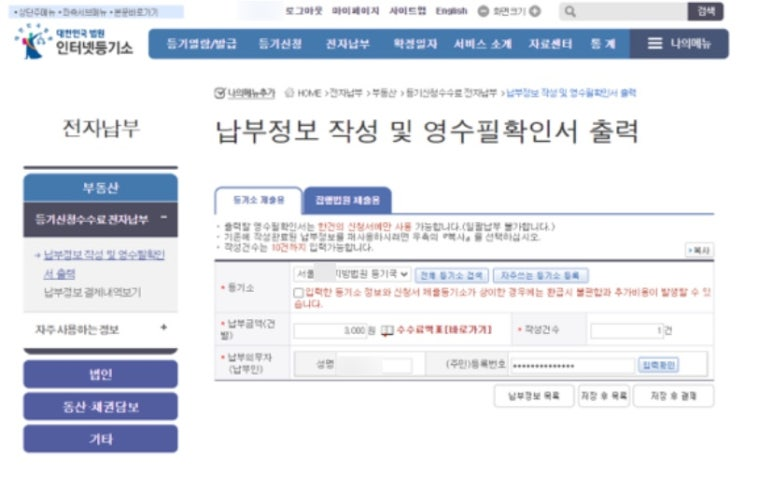Image resolution: width=773 pixels, height=487 pixels.
Task: Click the 나의메뉴추가 link text
Action: coord(251,93)
